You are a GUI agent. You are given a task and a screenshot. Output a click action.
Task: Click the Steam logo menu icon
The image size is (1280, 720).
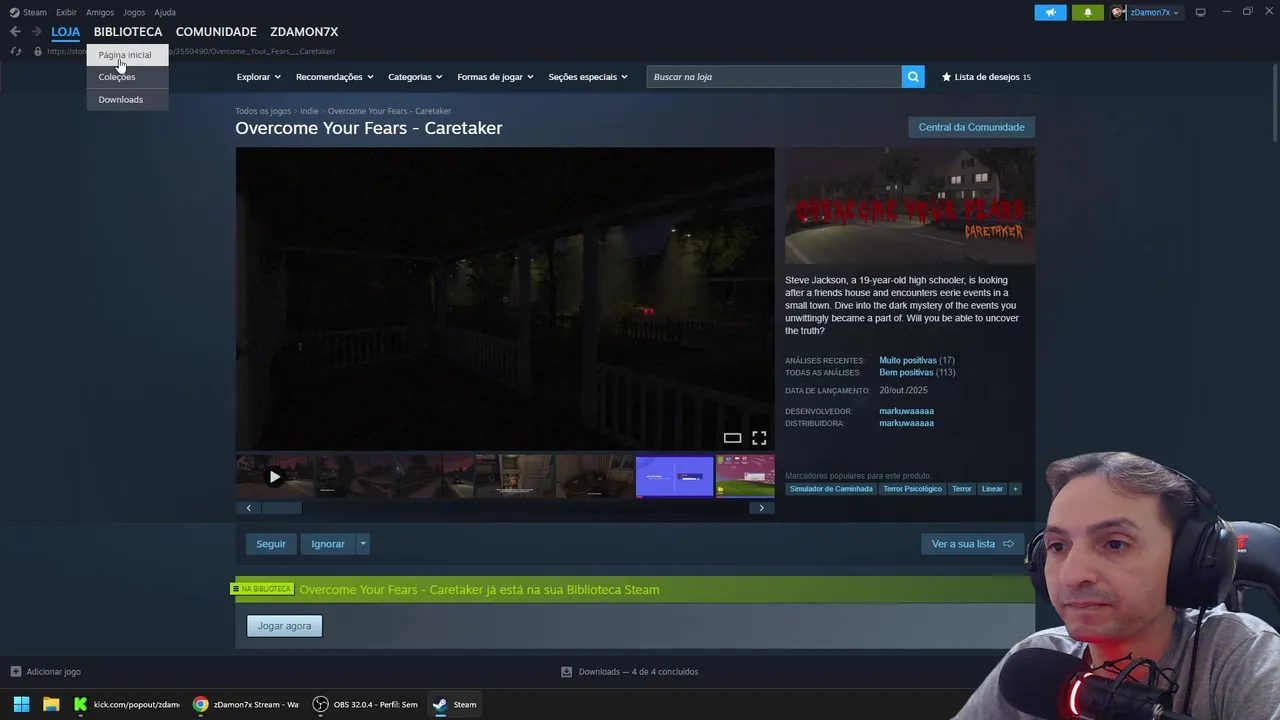(14, 12)
